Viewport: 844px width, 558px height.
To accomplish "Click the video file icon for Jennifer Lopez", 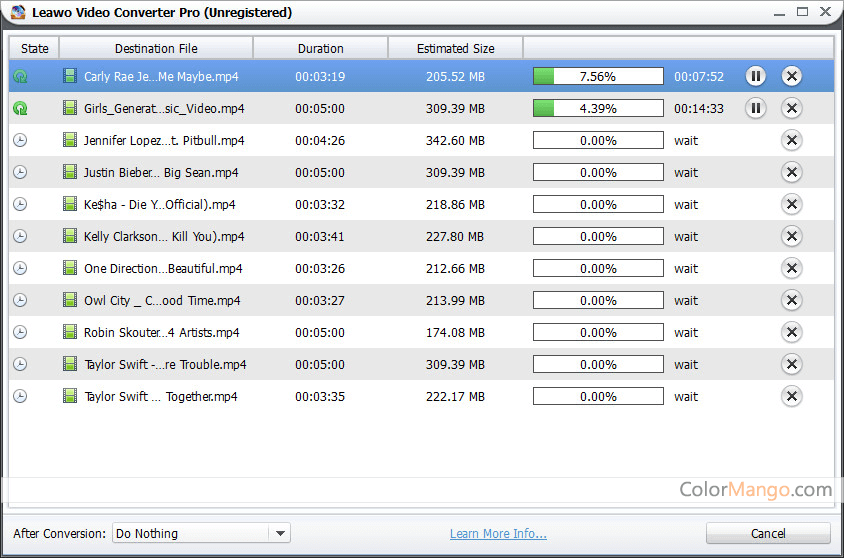I will pos(69,140).
